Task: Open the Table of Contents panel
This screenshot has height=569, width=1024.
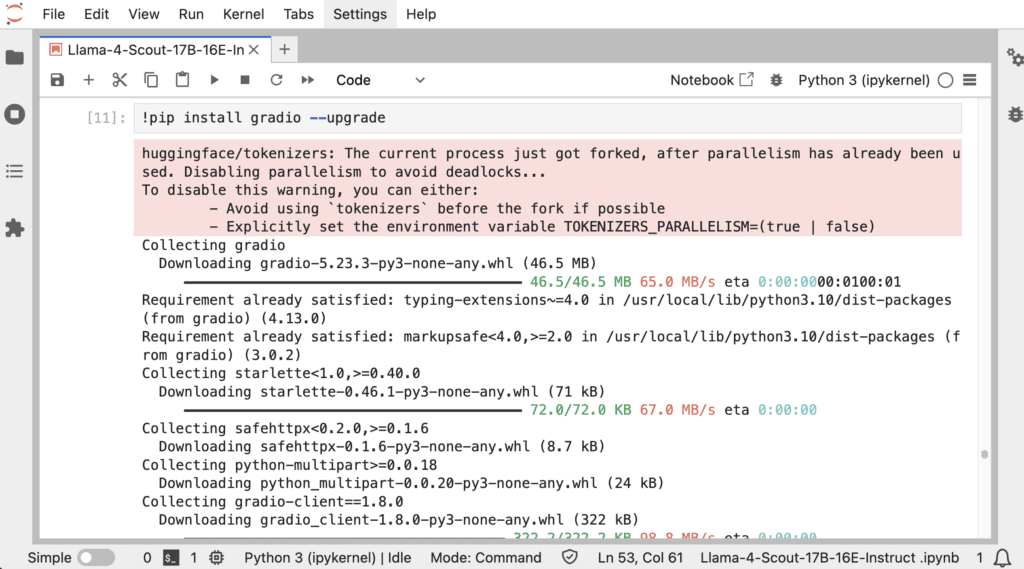Action: (14, 171)
